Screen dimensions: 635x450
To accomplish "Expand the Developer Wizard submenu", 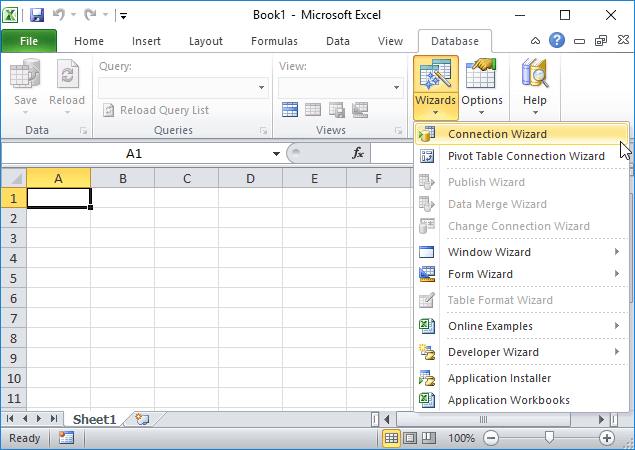I will coord(522,352).
